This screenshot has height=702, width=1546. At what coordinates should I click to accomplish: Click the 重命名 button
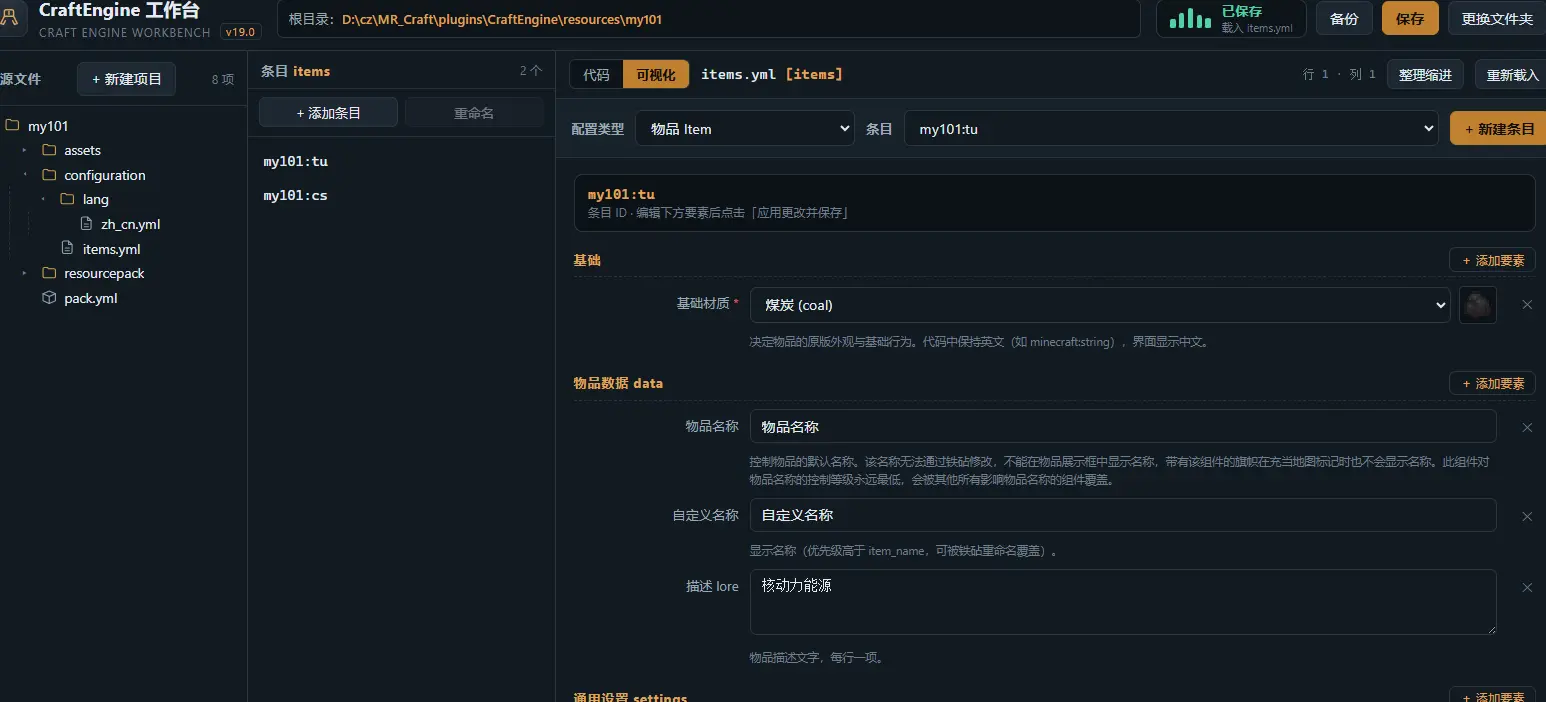point(474,113)
